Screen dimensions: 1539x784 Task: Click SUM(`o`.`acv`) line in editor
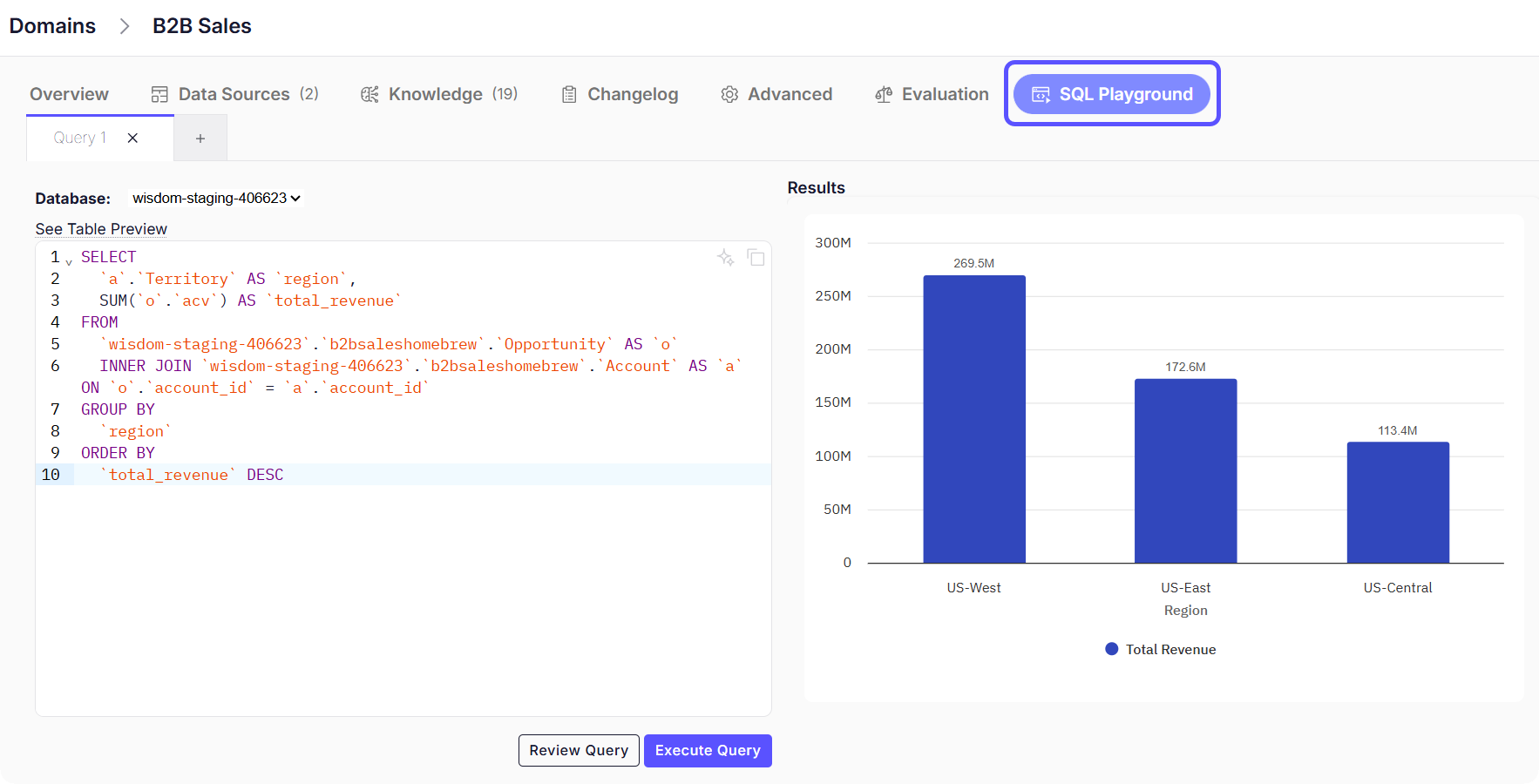pyautogui.click(x=250, y=301)
